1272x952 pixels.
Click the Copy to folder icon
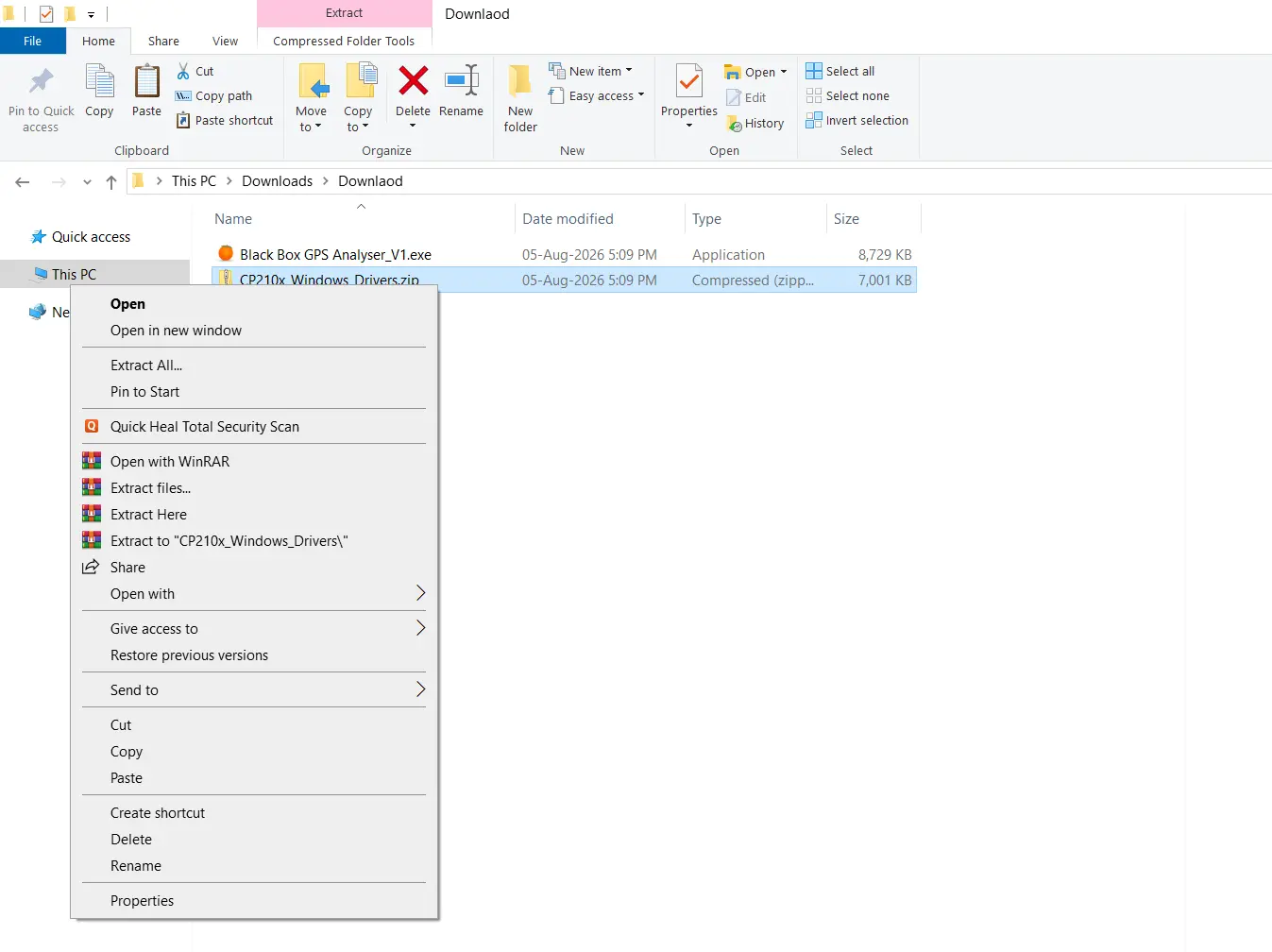point(361,81)
